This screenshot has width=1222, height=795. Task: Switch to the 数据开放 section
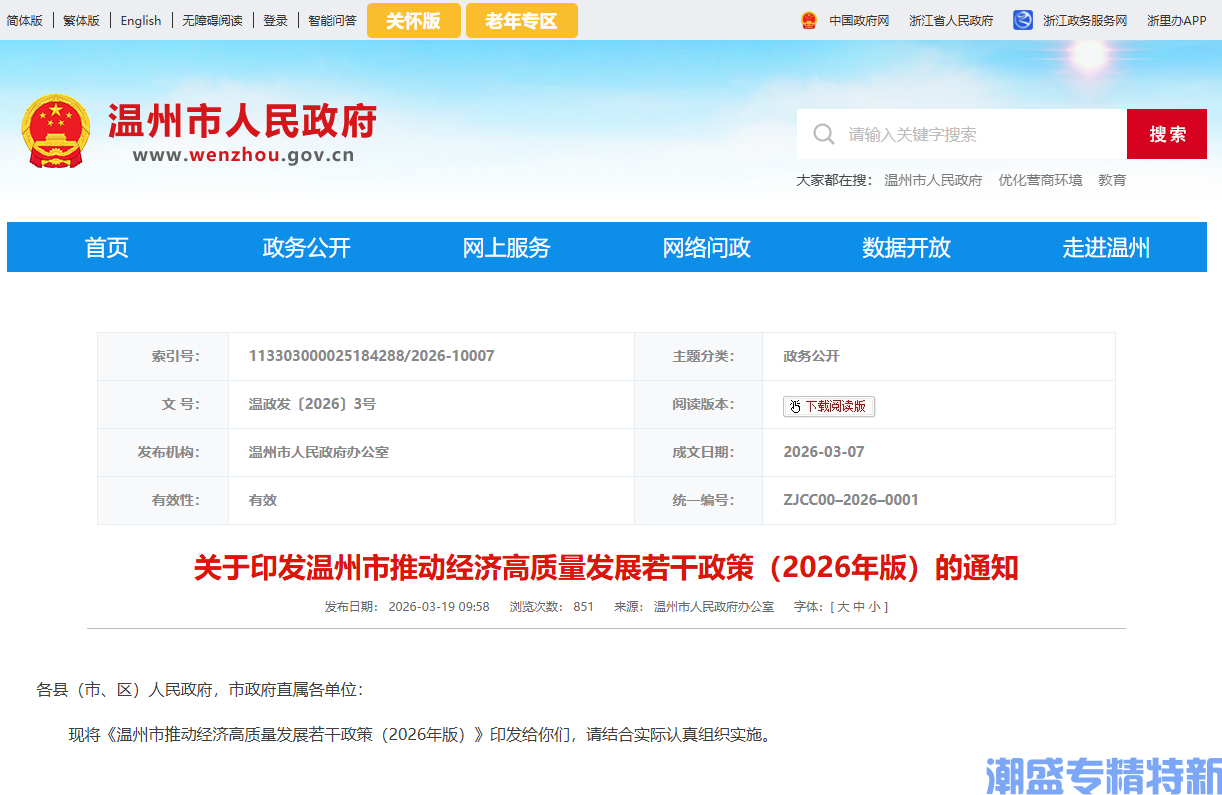point(906,247)
